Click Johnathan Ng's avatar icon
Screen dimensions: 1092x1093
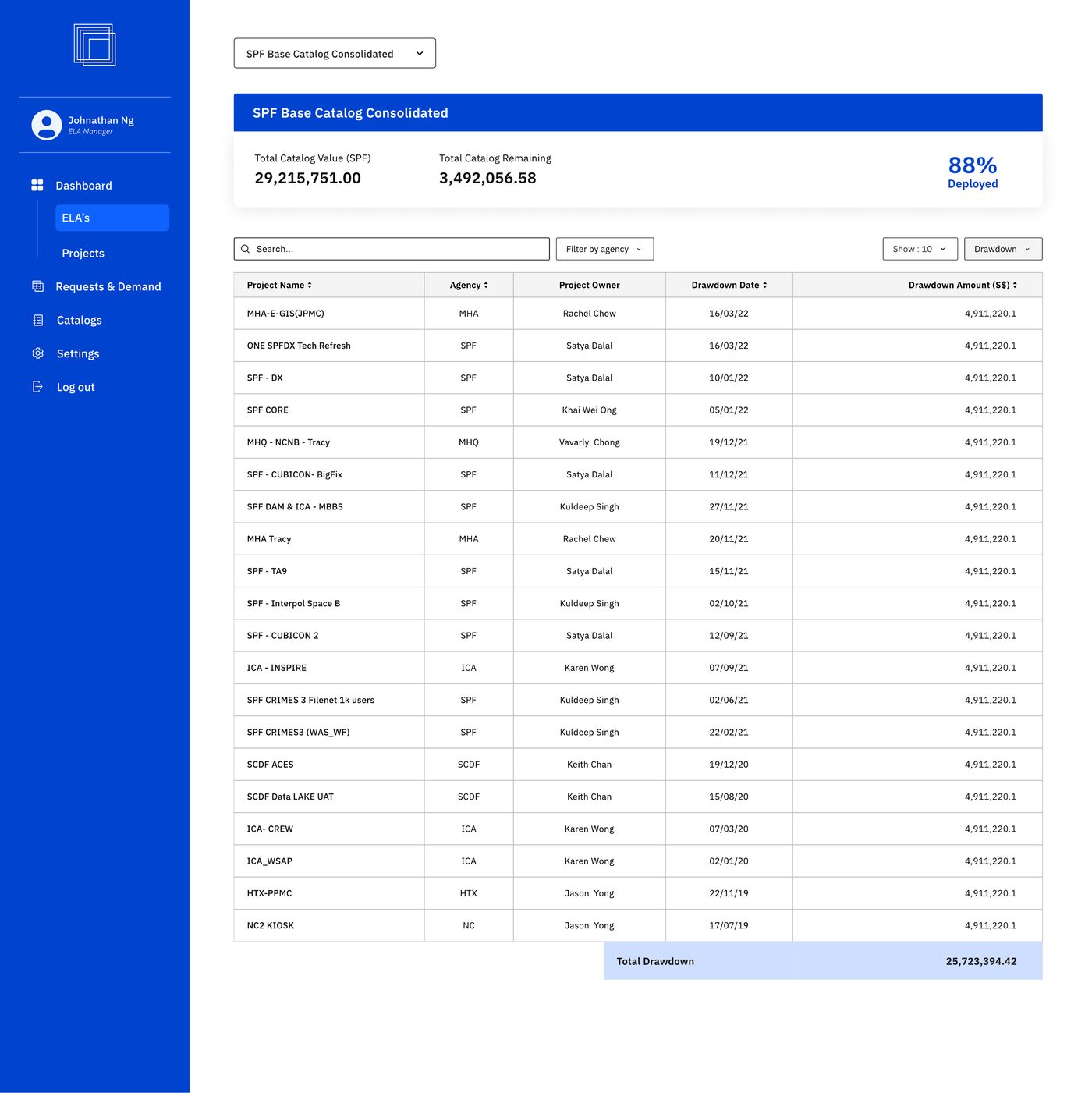(x=47, y=125)
